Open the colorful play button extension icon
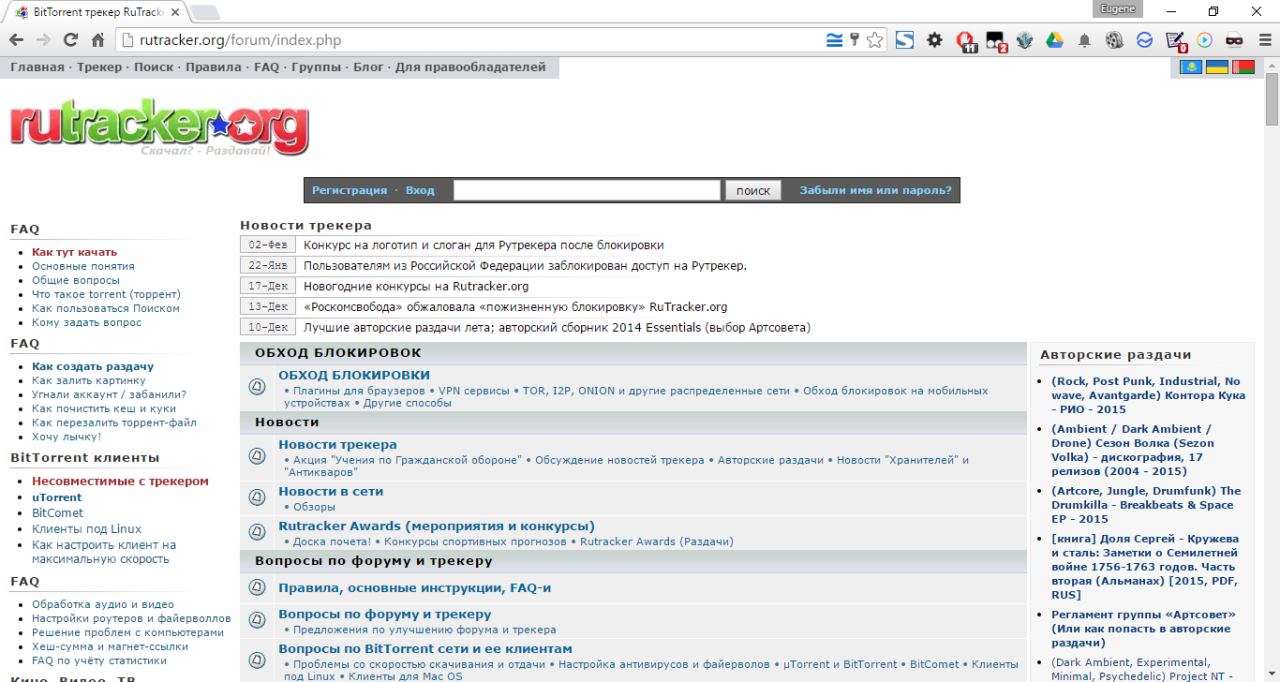1280x682 pixels. pos(1204,40)
